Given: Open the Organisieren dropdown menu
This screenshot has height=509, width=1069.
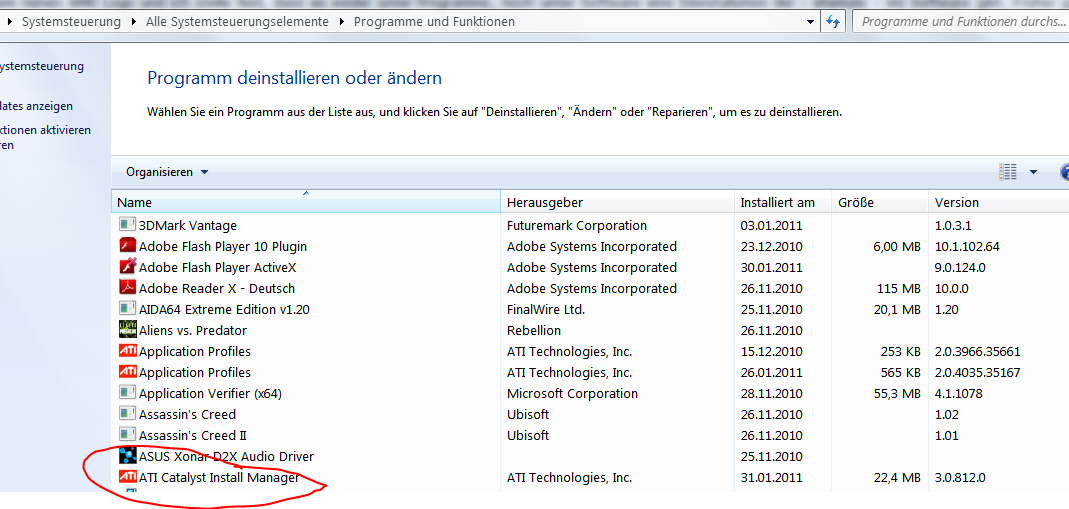Looking at the screenshot, I should [167, 172].
